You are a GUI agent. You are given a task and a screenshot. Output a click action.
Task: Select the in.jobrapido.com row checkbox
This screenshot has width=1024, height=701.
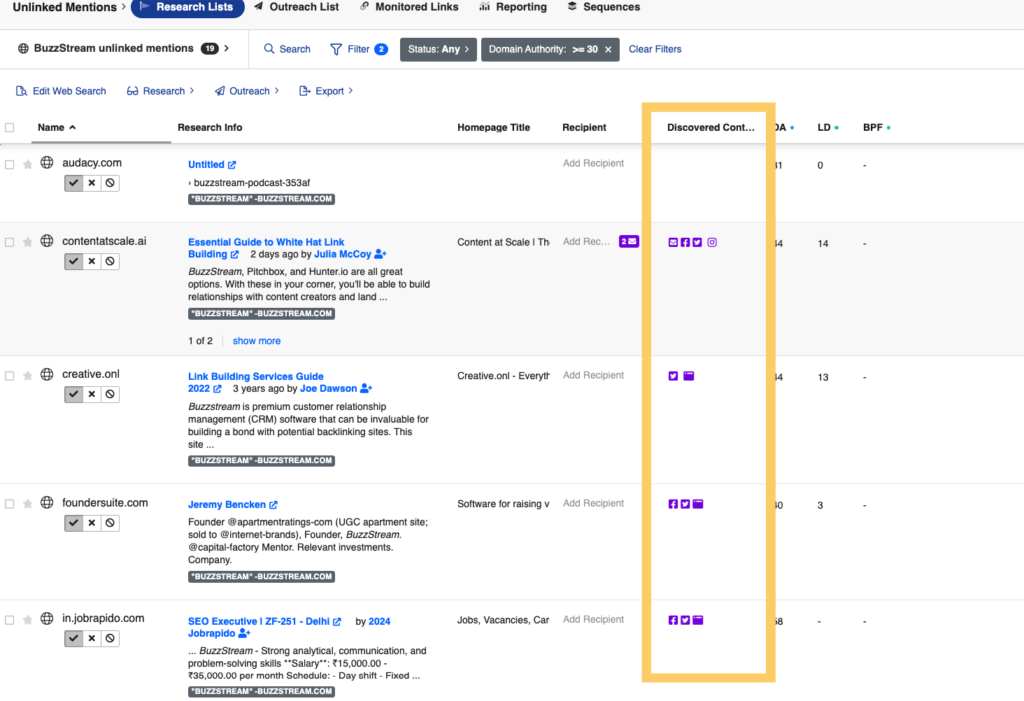[x=10, y=620]
